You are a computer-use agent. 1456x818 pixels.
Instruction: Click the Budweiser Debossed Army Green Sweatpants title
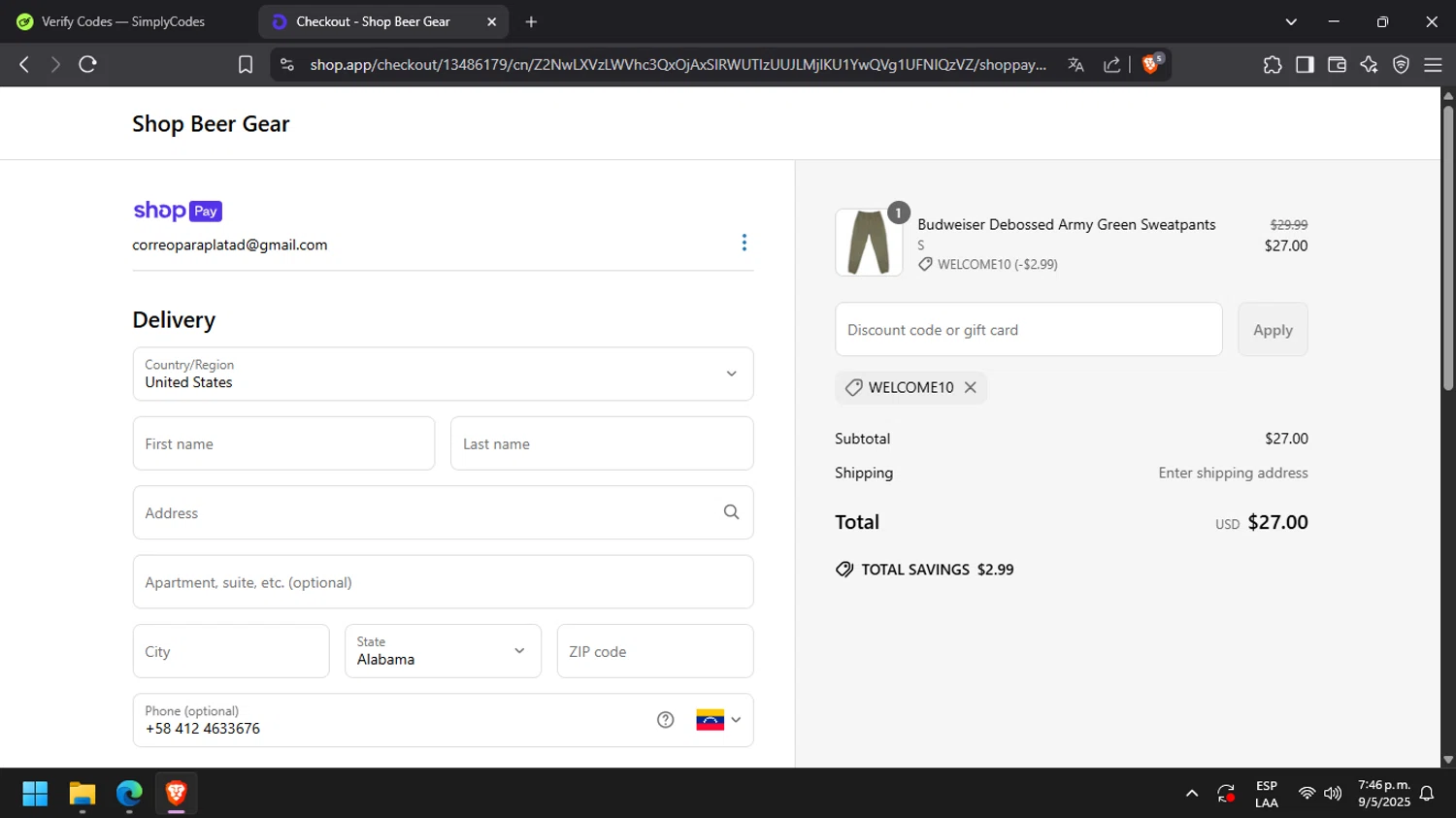click(1066, 224)
